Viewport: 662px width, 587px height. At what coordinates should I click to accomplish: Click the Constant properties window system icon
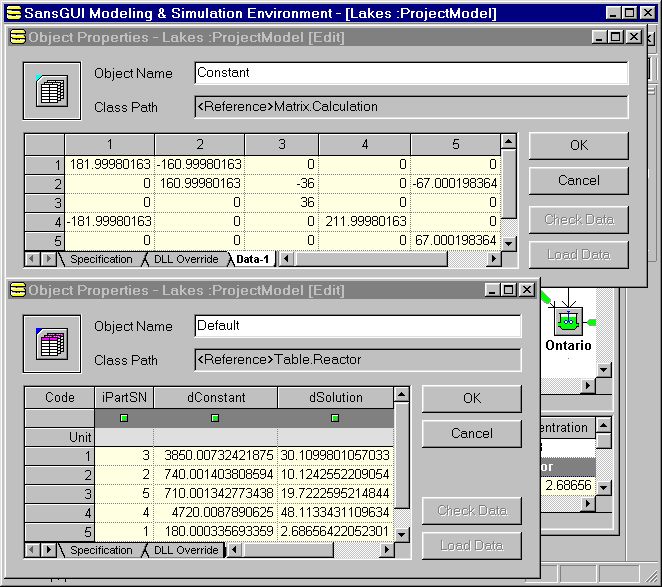17,36
